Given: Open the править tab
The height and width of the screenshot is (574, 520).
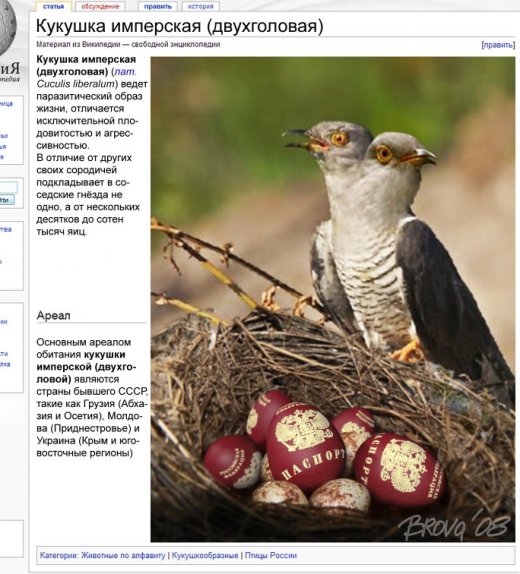Looking at the screenshot, I should click(x=158, y=6).
